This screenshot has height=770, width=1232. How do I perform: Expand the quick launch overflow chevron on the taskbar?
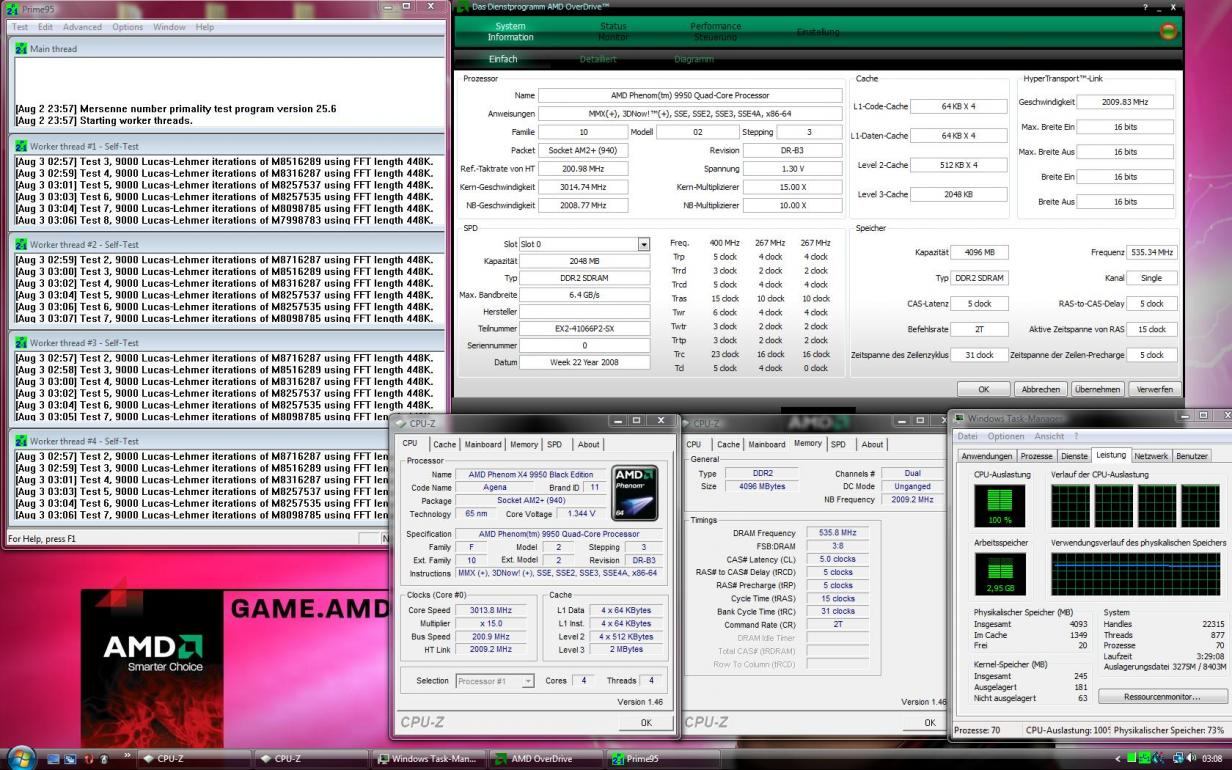[x=127, y=755]
